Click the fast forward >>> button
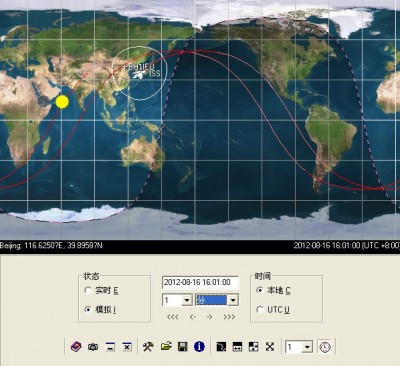Image resolution: width=400 pixels, height=366 pixels. coord(229,317)
